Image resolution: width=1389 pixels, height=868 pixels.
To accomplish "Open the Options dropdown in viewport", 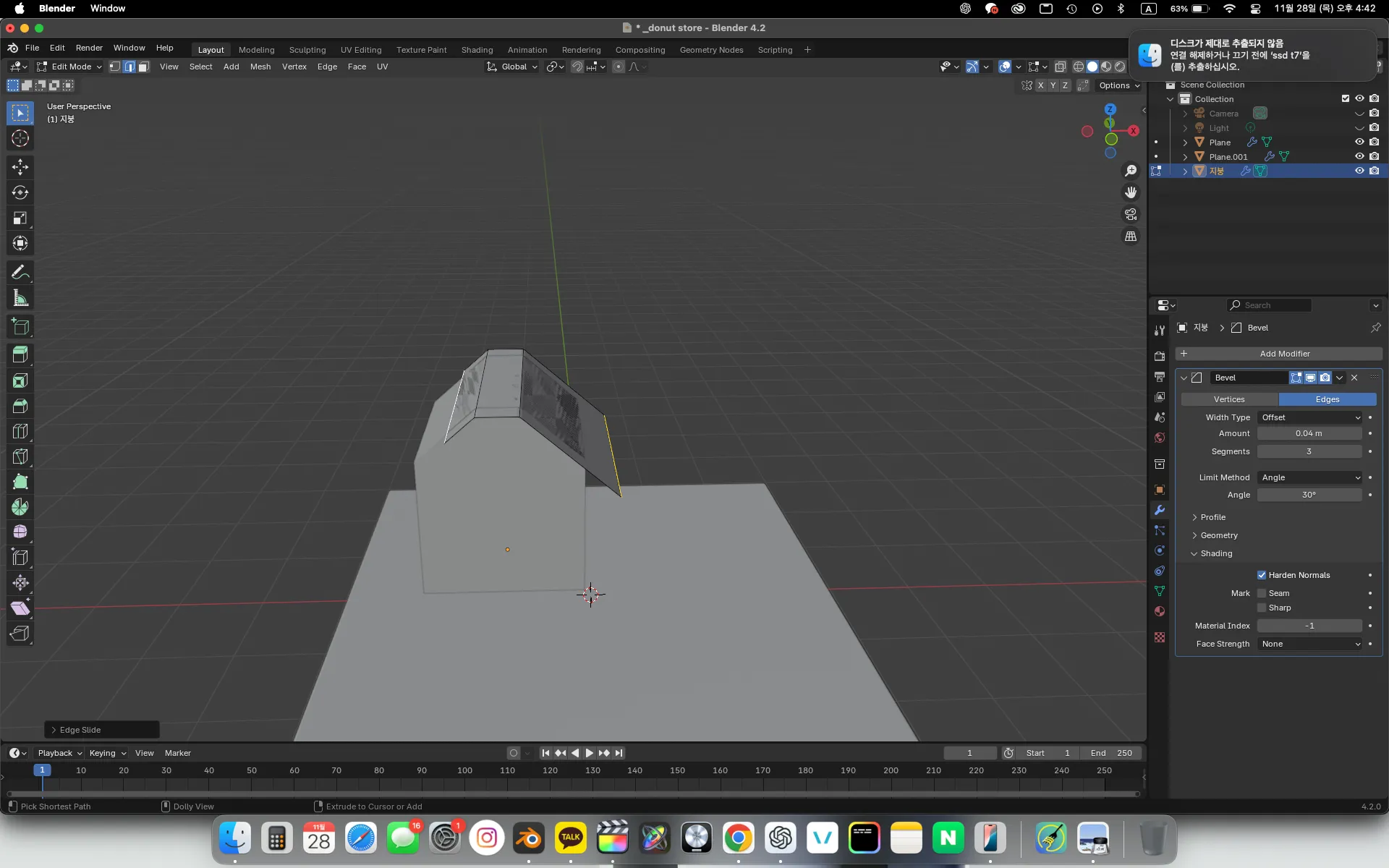I will pyautogui.click(x=1118, y=85).
